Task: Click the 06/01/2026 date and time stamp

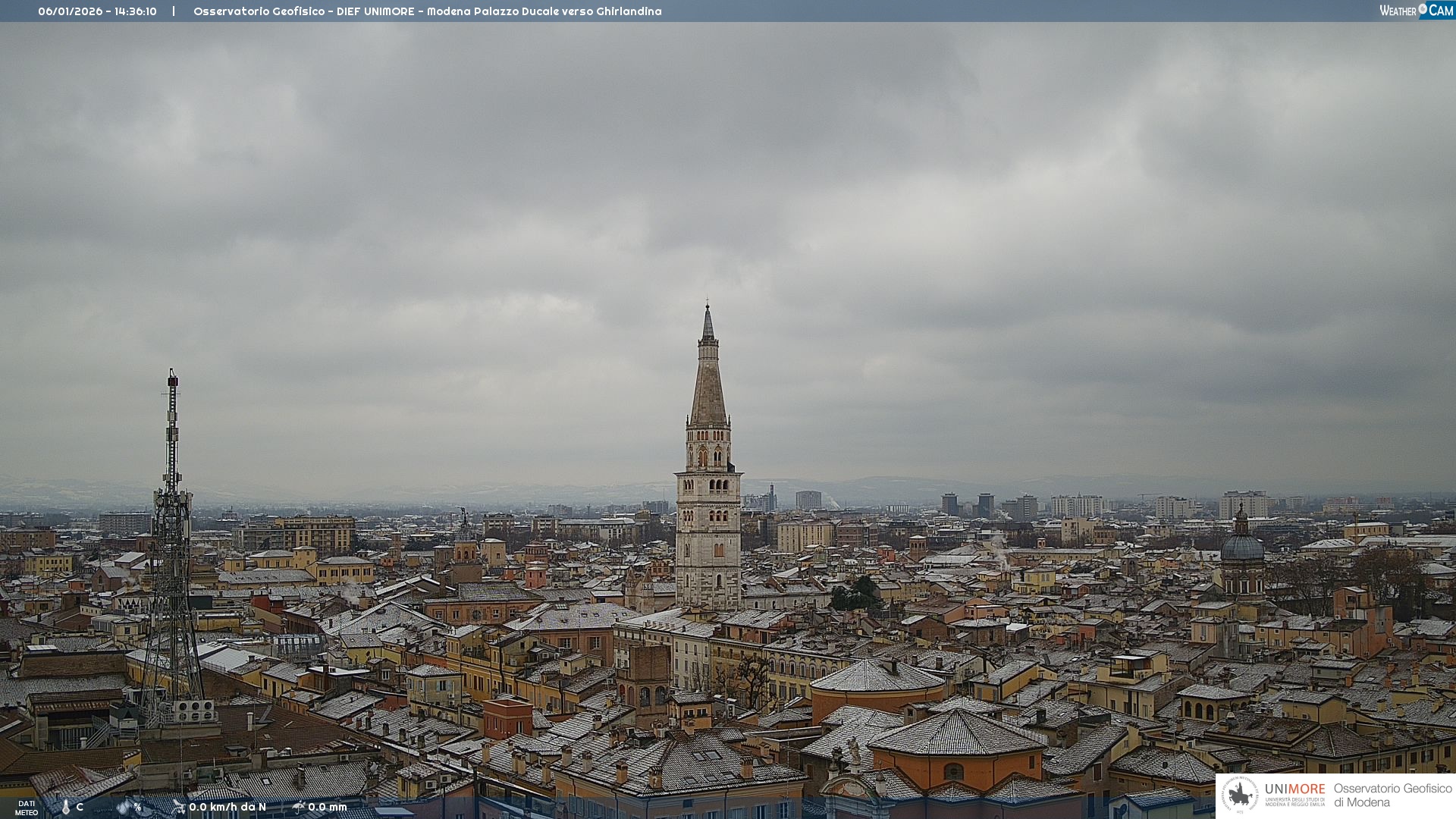Action: click(x=97, y=11)
